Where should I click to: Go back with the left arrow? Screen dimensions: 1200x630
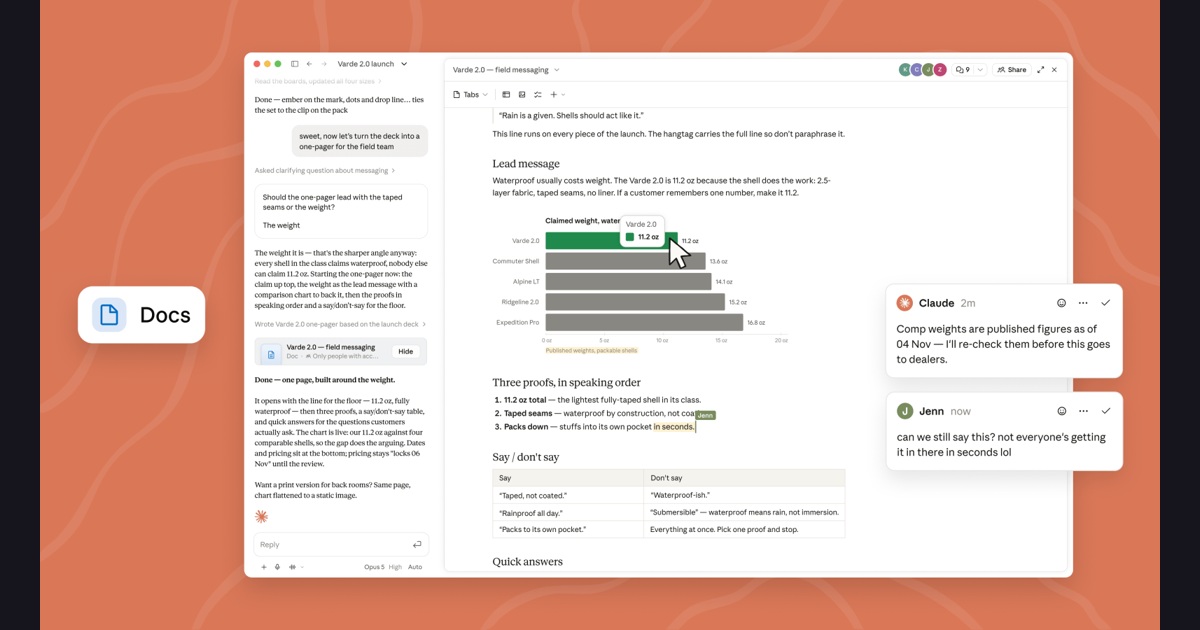pyautogui.click(x=309, y=64)
